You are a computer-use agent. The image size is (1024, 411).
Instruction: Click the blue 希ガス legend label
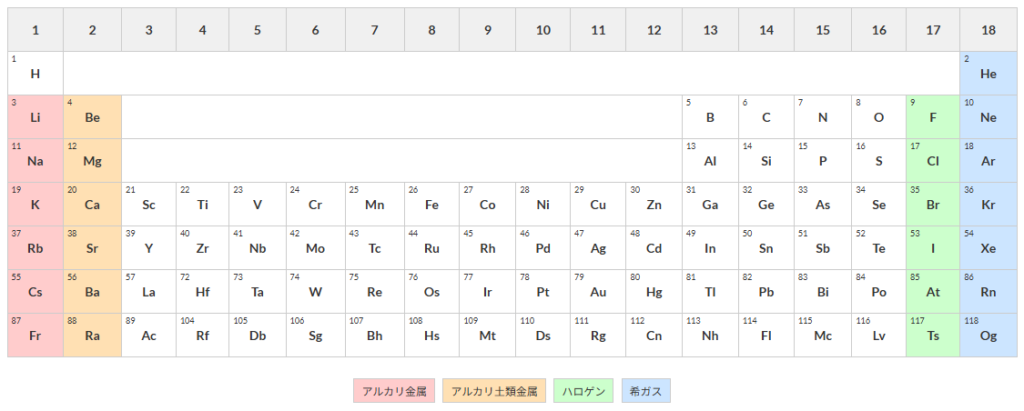pos(645,390)
